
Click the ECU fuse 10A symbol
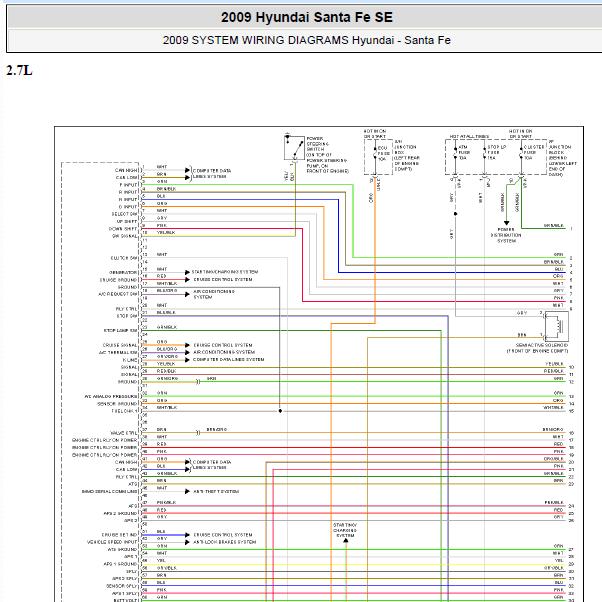click(375, 153)
